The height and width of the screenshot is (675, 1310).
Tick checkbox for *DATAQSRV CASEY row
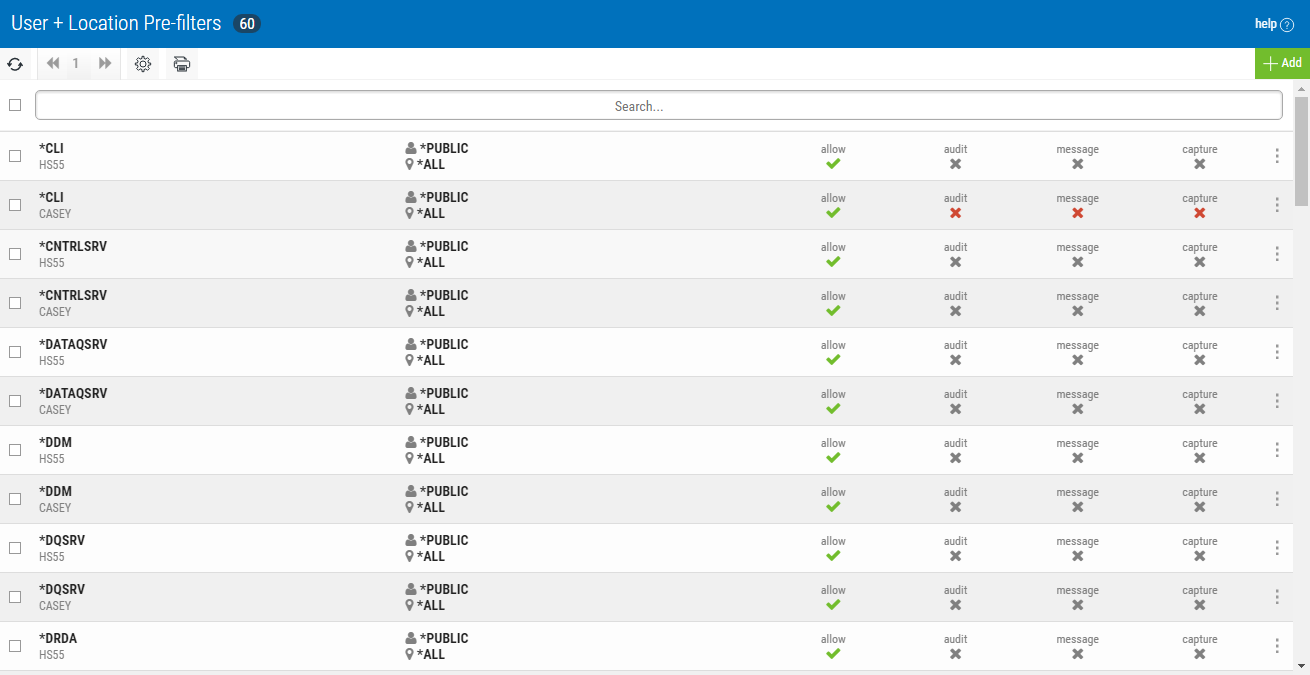(15, 401)
